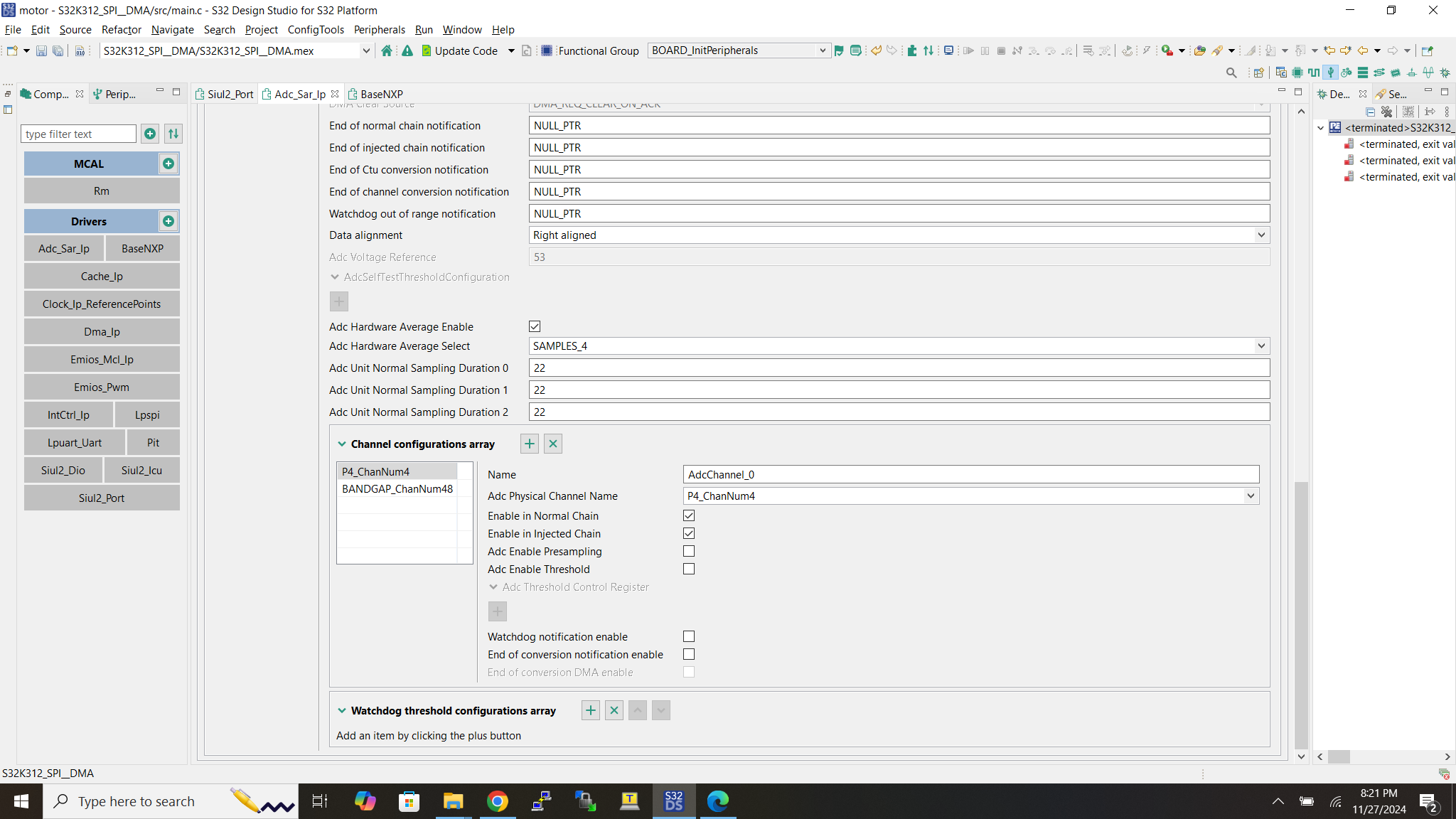Enable Adc Enable Presampling

688,551
